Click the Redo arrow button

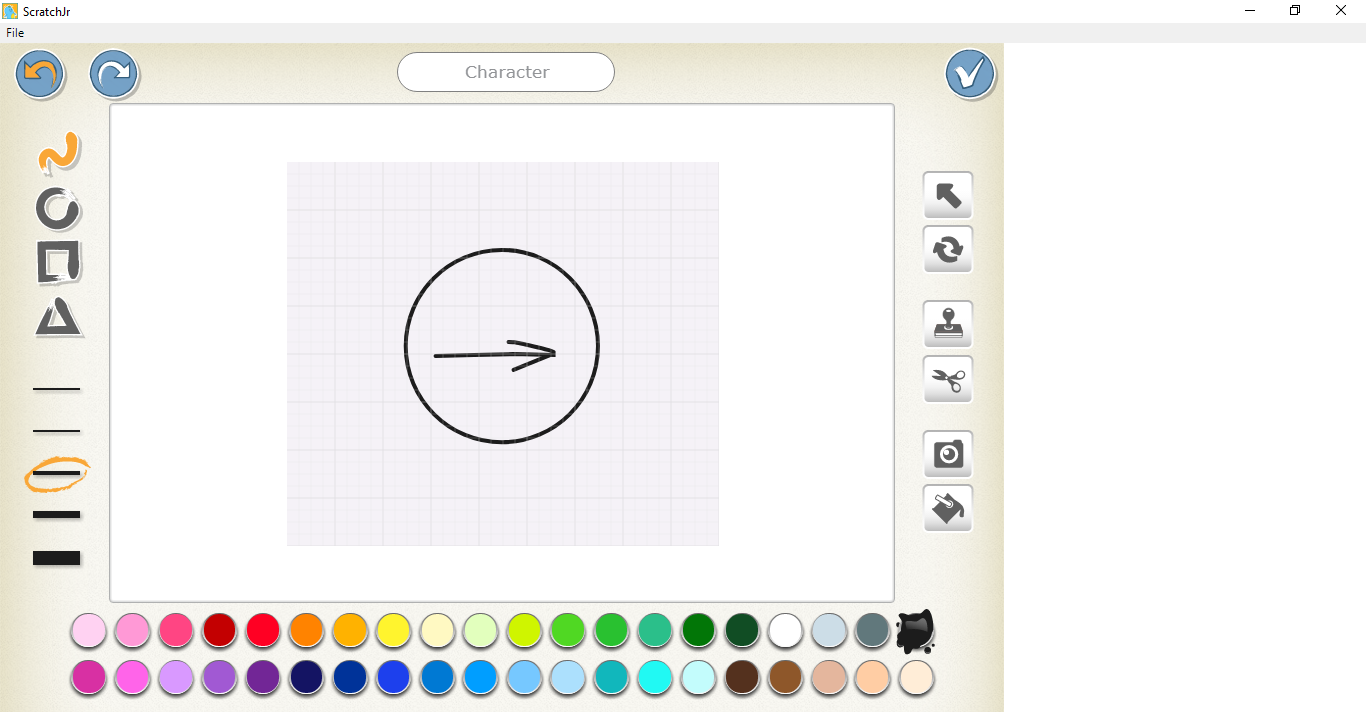coord(114,74)
